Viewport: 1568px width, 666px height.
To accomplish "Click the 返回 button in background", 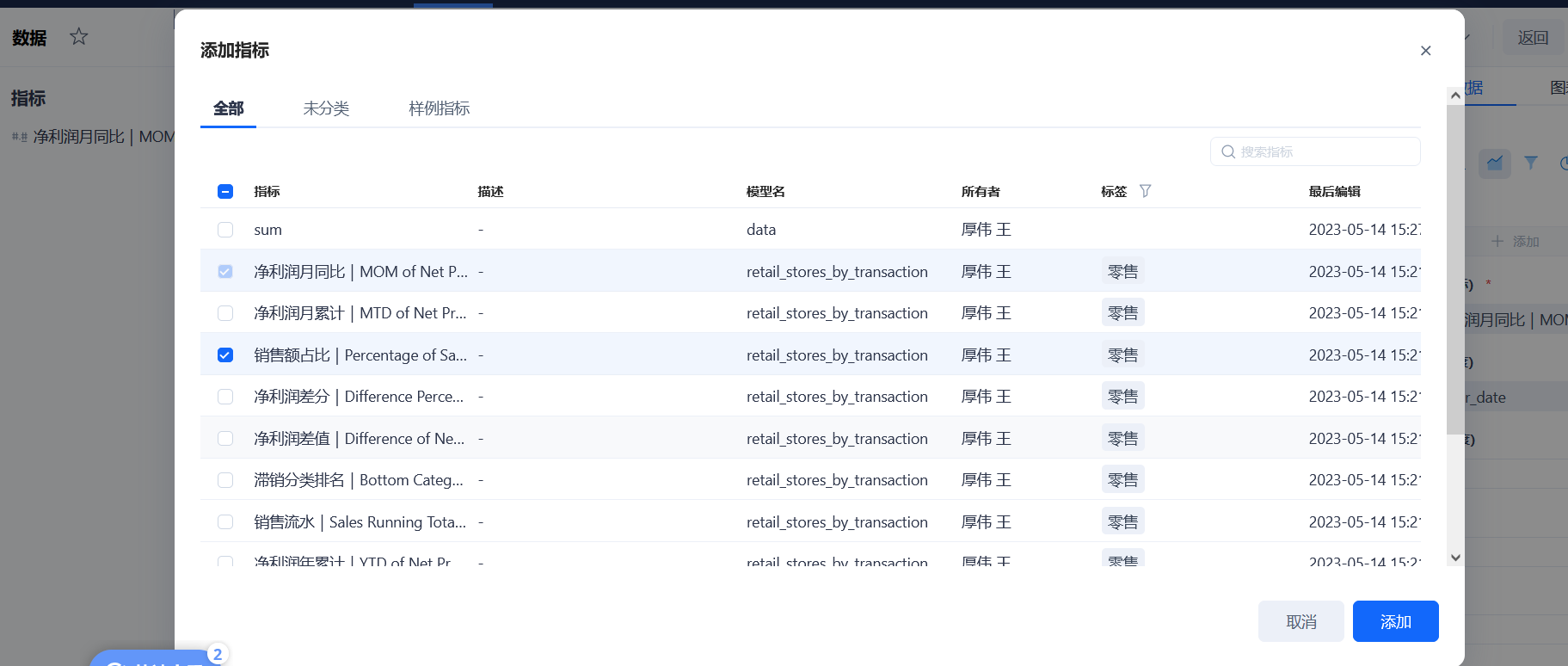I will pyautogui.click(x=1533, y=38).
